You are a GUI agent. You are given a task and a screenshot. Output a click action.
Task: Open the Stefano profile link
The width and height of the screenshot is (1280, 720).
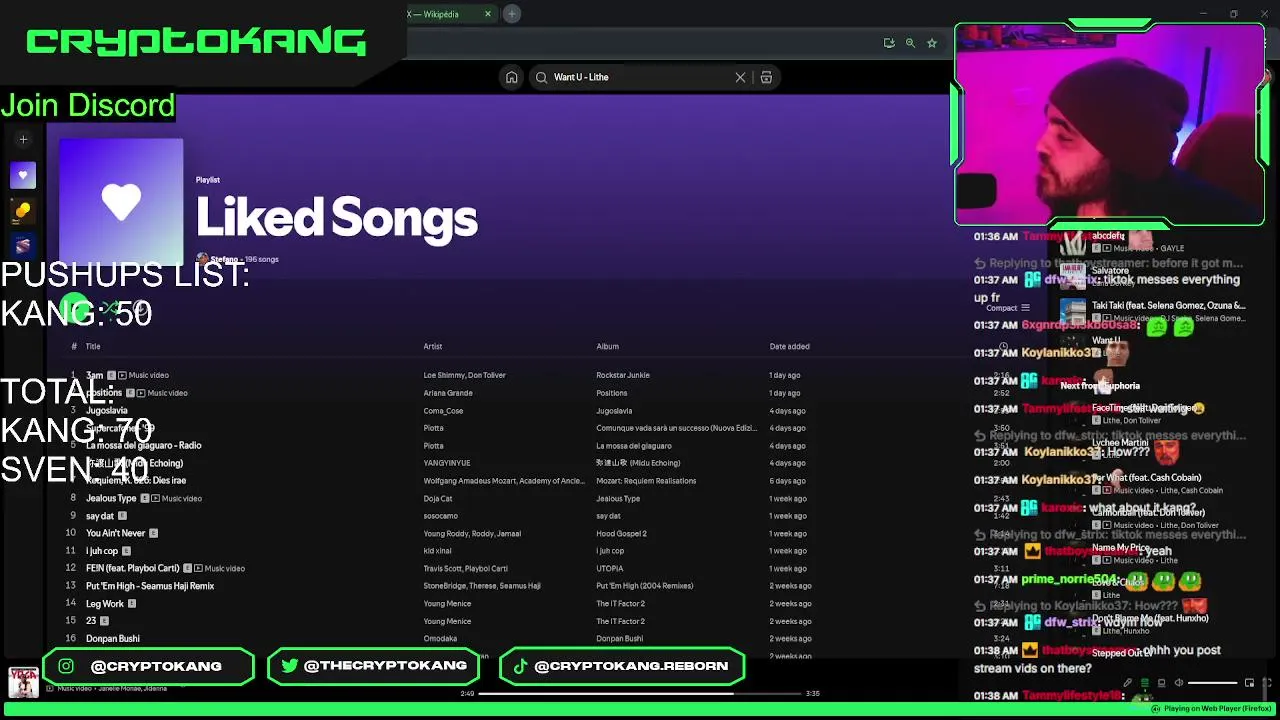pos(224,259)
